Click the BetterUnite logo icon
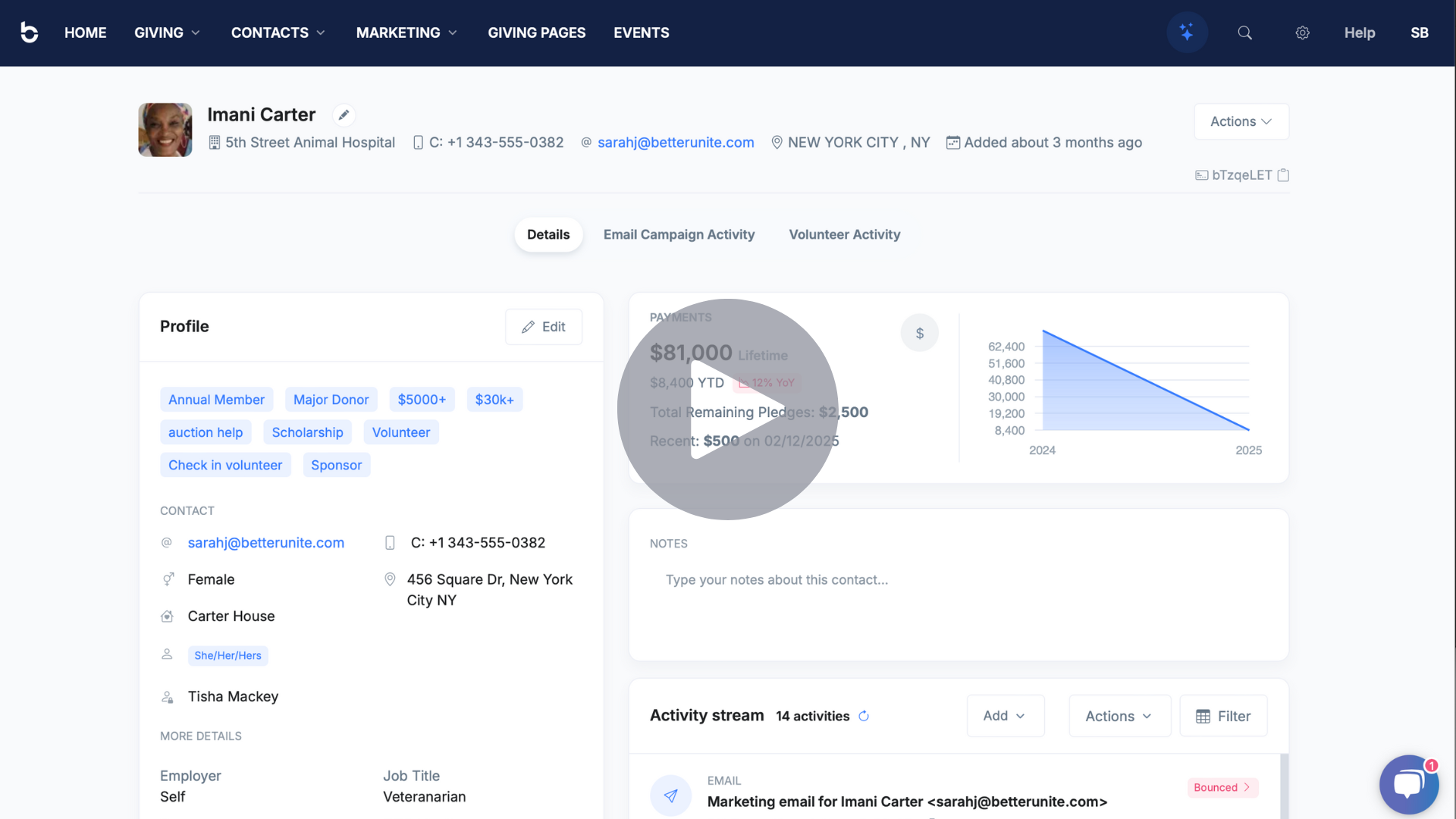Viewport: 1456px width, 819px height. 29,33
